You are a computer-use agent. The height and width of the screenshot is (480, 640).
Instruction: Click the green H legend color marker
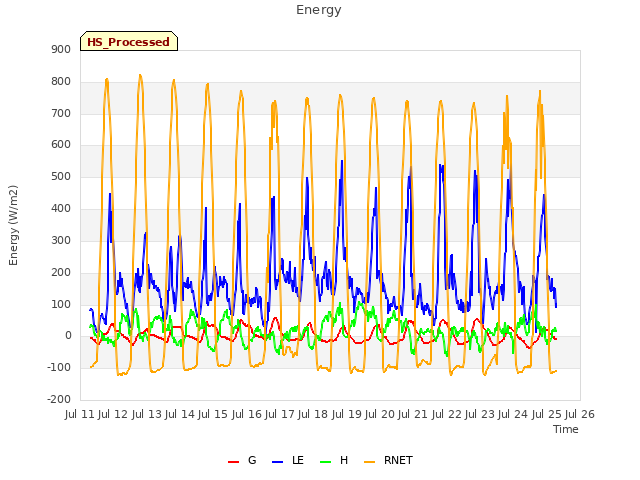[325, 462]
